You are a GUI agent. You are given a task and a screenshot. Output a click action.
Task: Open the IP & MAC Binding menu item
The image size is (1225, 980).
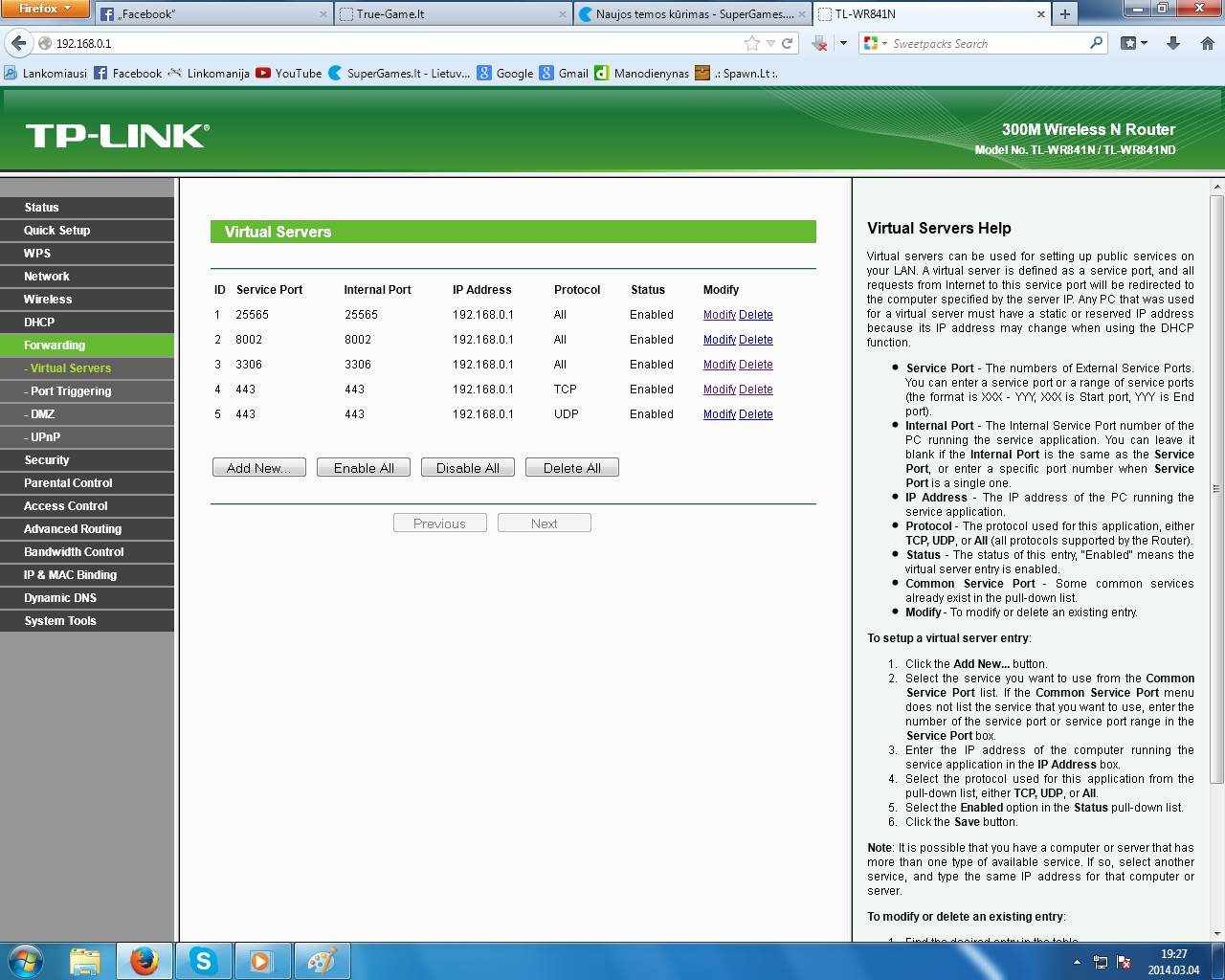(87, 574)
